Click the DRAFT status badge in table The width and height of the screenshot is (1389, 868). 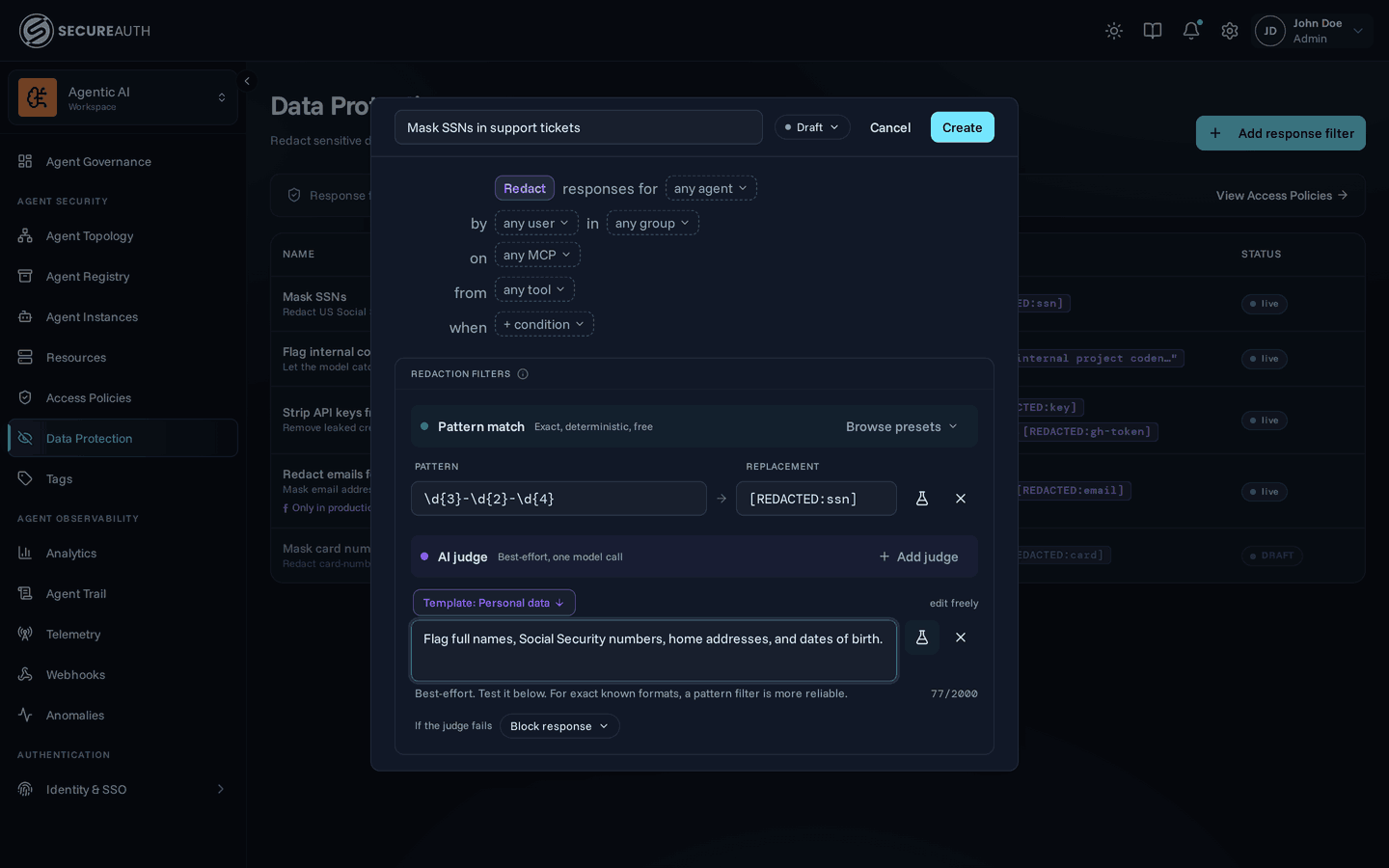(1271, 556)
